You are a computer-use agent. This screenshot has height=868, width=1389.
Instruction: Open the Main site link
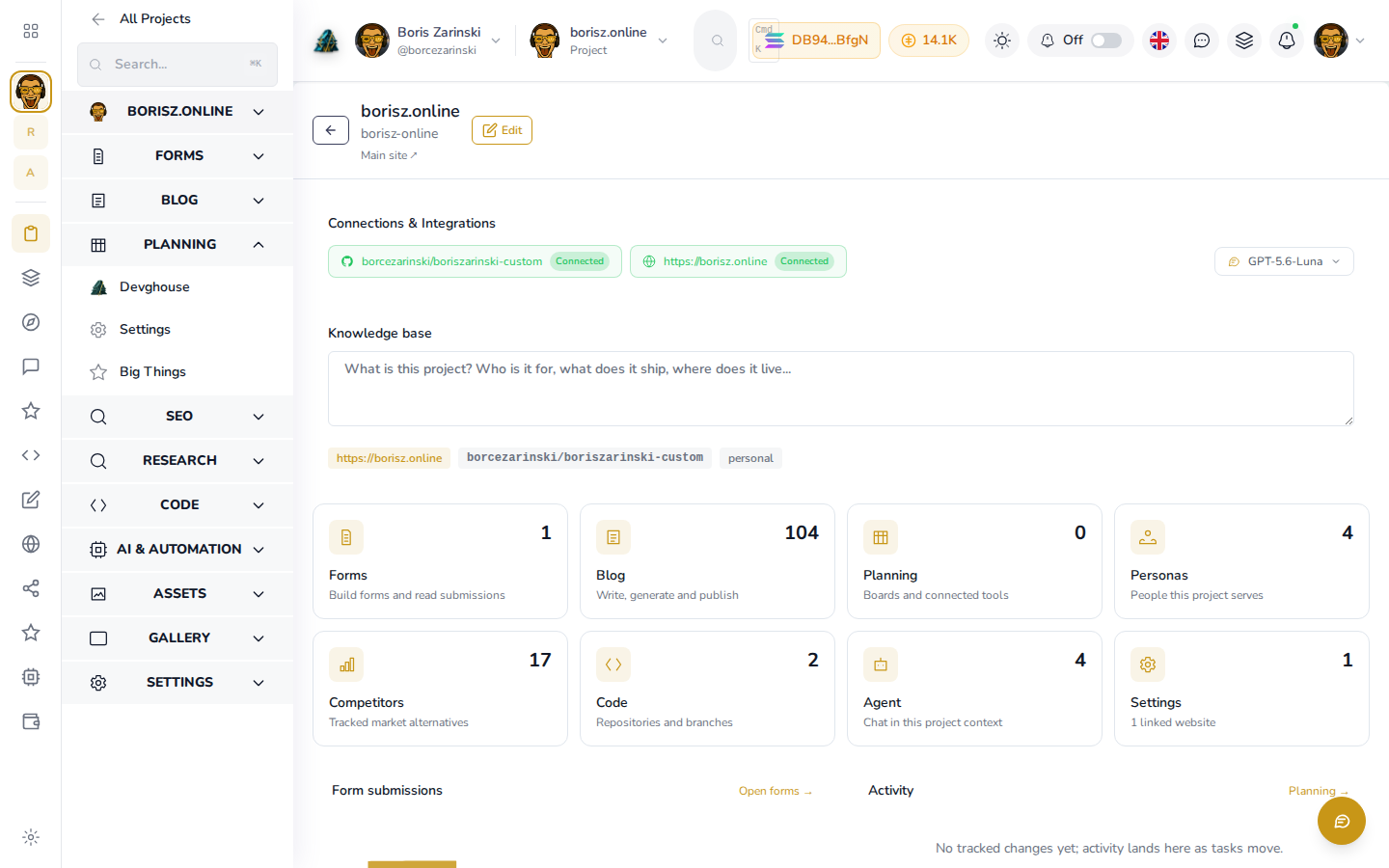pos(389,155)
